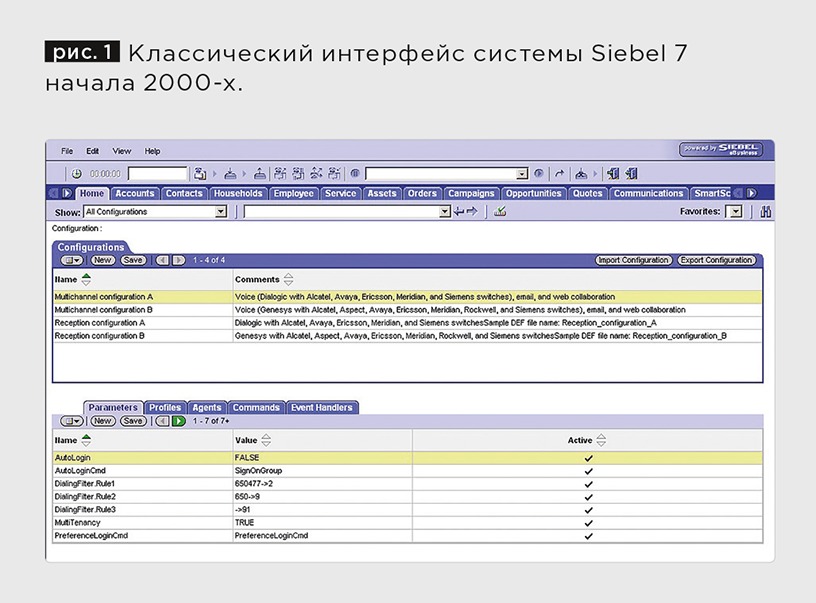Click the Initiate Work Item phone icon
Viewport: 816px width, 603px height.
pos(200,174)
